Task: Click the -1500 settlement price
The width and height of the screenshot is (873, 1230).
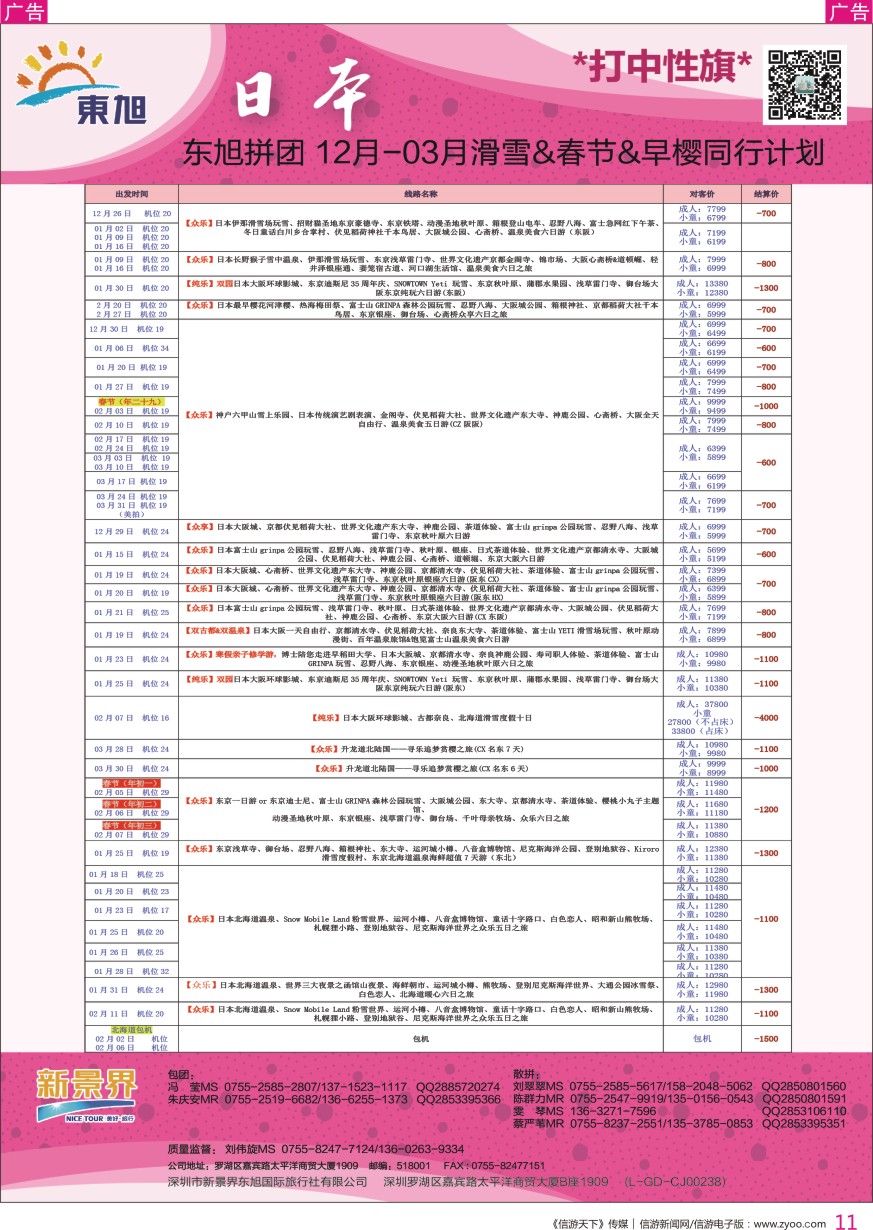Action: point(765,1039)
